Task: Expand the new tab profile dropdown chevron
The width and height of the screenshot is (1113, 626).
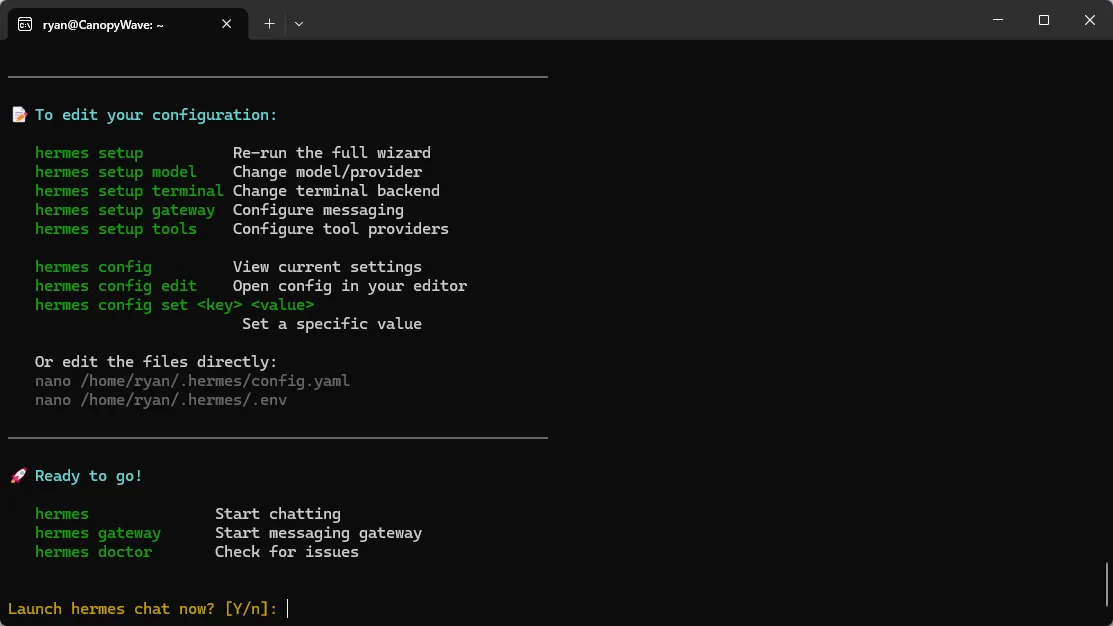Action: coord(299,24)
